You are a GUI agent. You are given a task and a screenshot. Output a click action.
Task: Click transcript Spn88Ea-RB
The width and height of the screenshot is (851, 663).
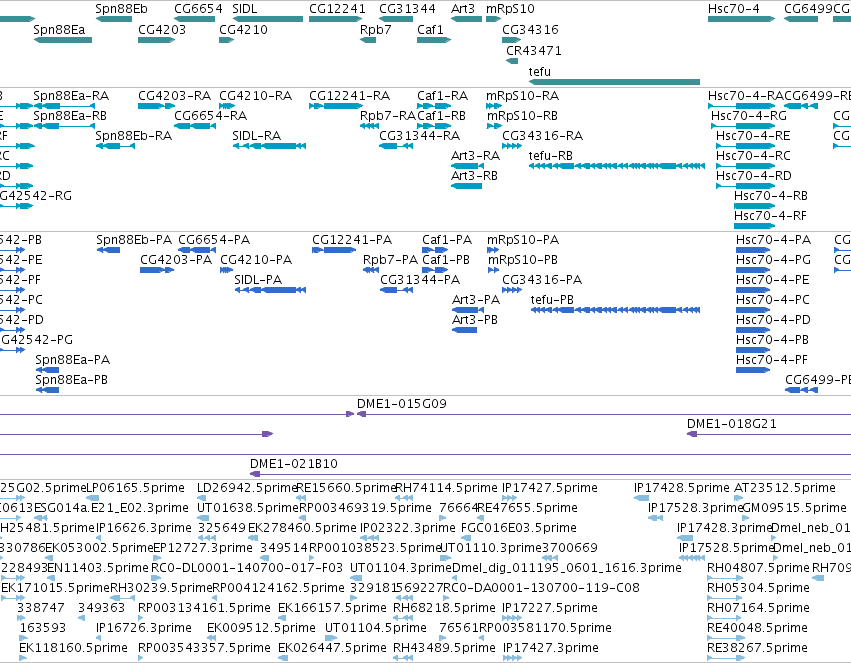[65, 125]
